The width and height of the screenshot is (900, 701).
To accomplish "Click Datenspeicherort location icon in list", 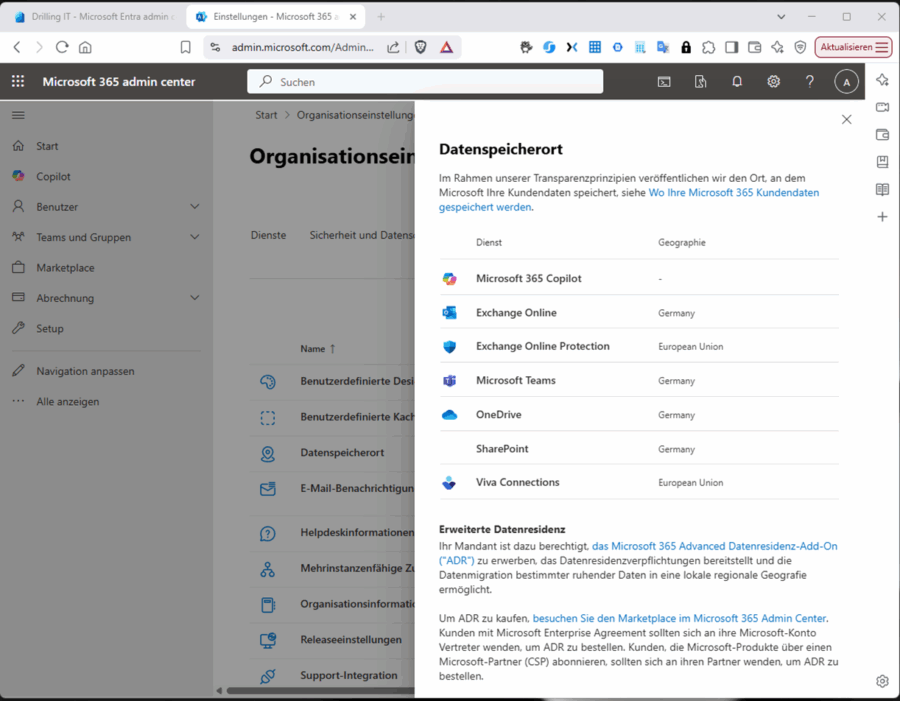I will coord(267,454).
